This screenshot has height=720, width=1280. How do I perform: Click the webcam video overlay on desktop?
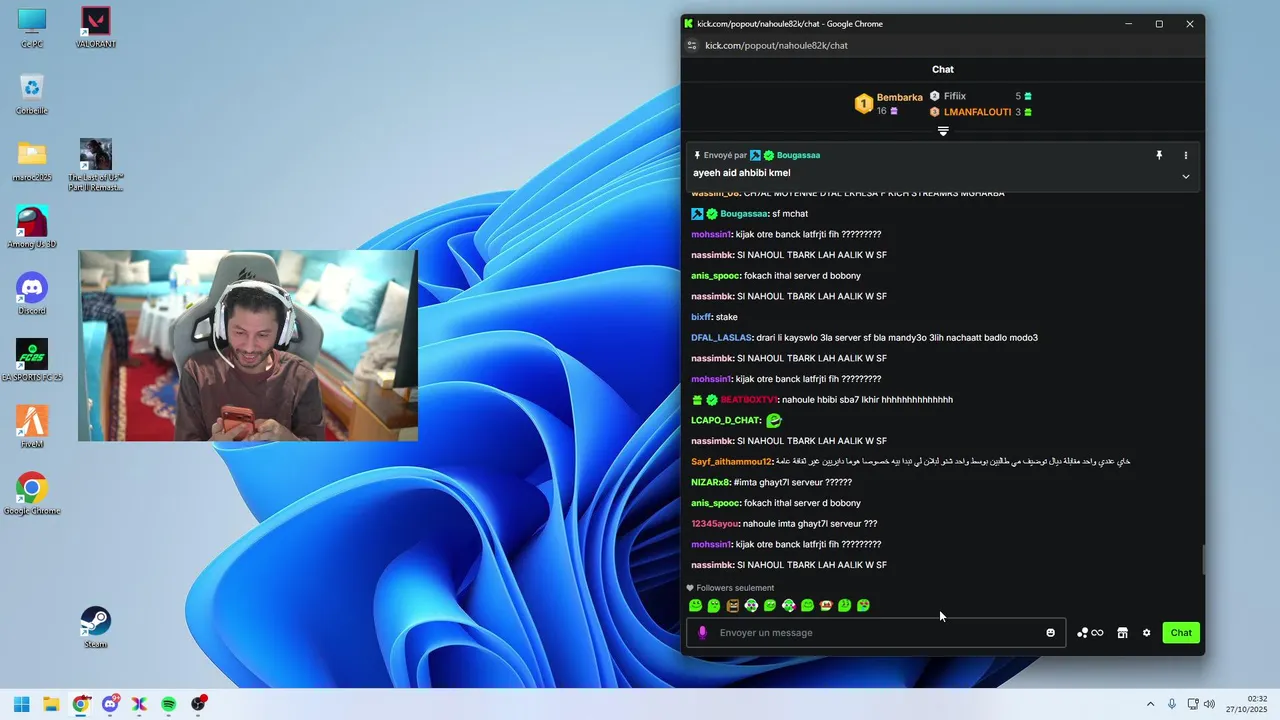tap(248, 345)
